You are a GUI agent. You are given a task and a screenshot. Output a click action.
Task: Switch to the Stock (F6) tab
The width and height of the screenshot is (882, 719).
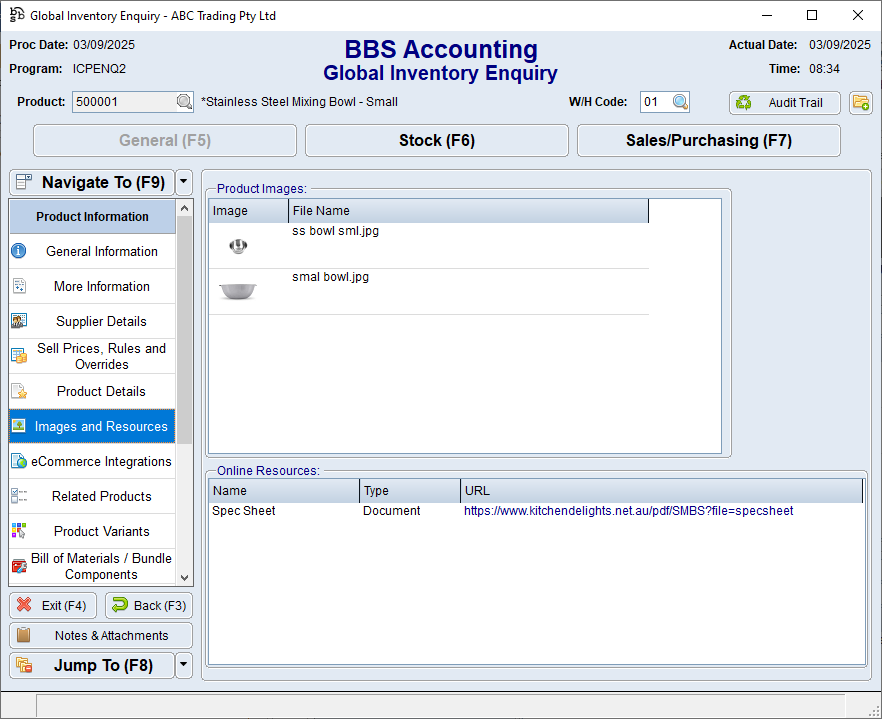[436, 141]
